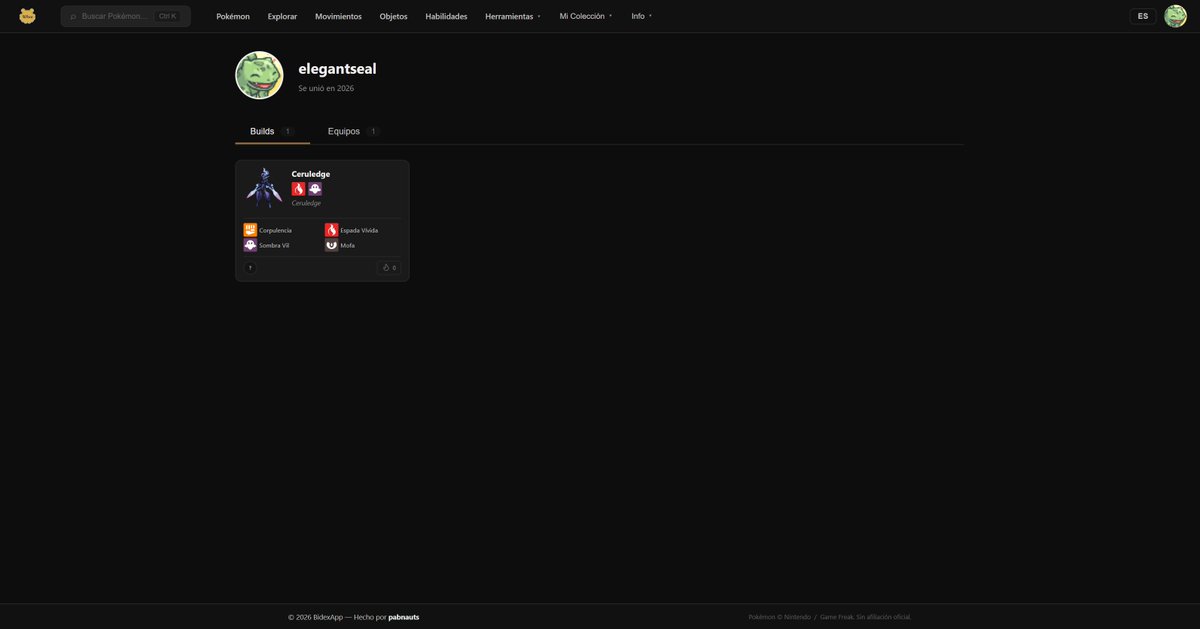
Task: Click the Nintendo / Game Freak disclaimer text
Action: click(830, 617)
